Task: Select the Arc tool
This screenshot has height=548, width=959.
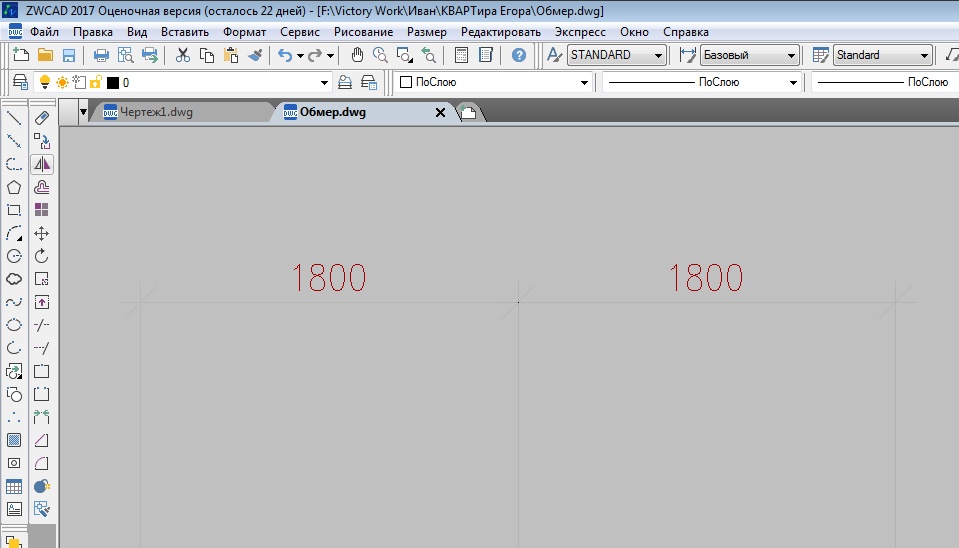Action: (14, 233)
